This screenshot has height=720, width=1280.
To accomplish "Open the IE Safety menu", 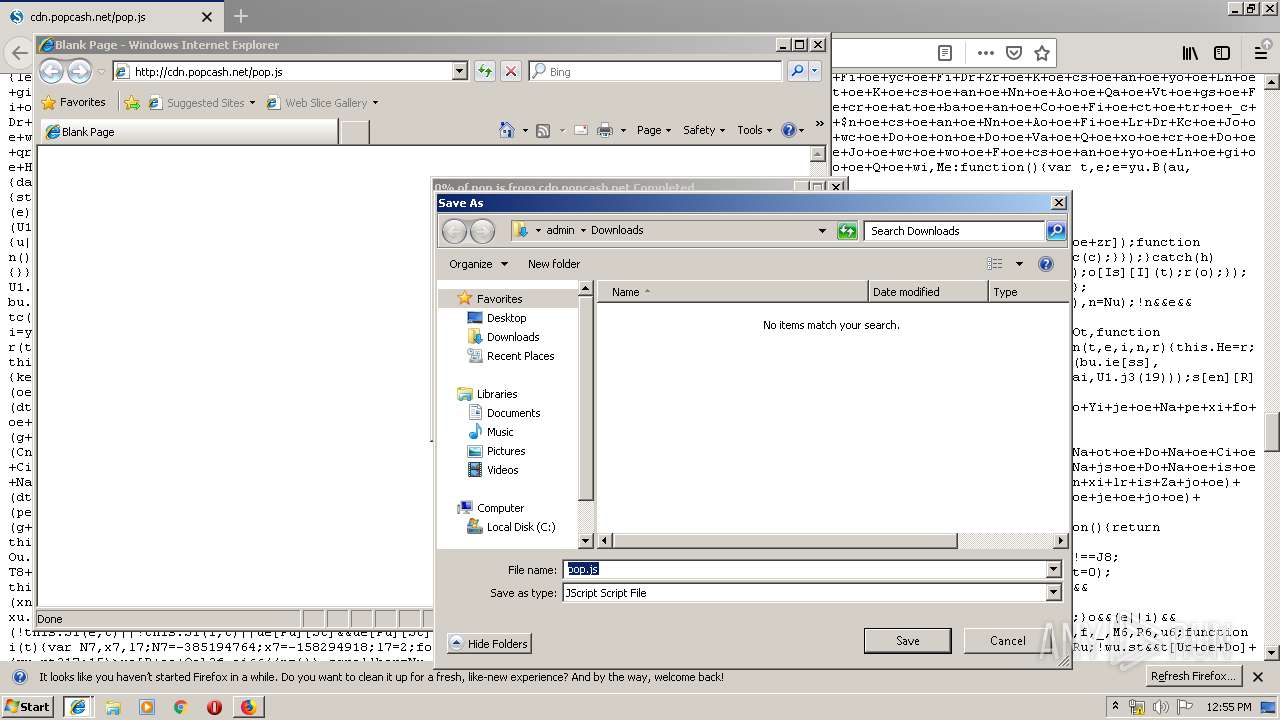I will (x=704, y=130).
